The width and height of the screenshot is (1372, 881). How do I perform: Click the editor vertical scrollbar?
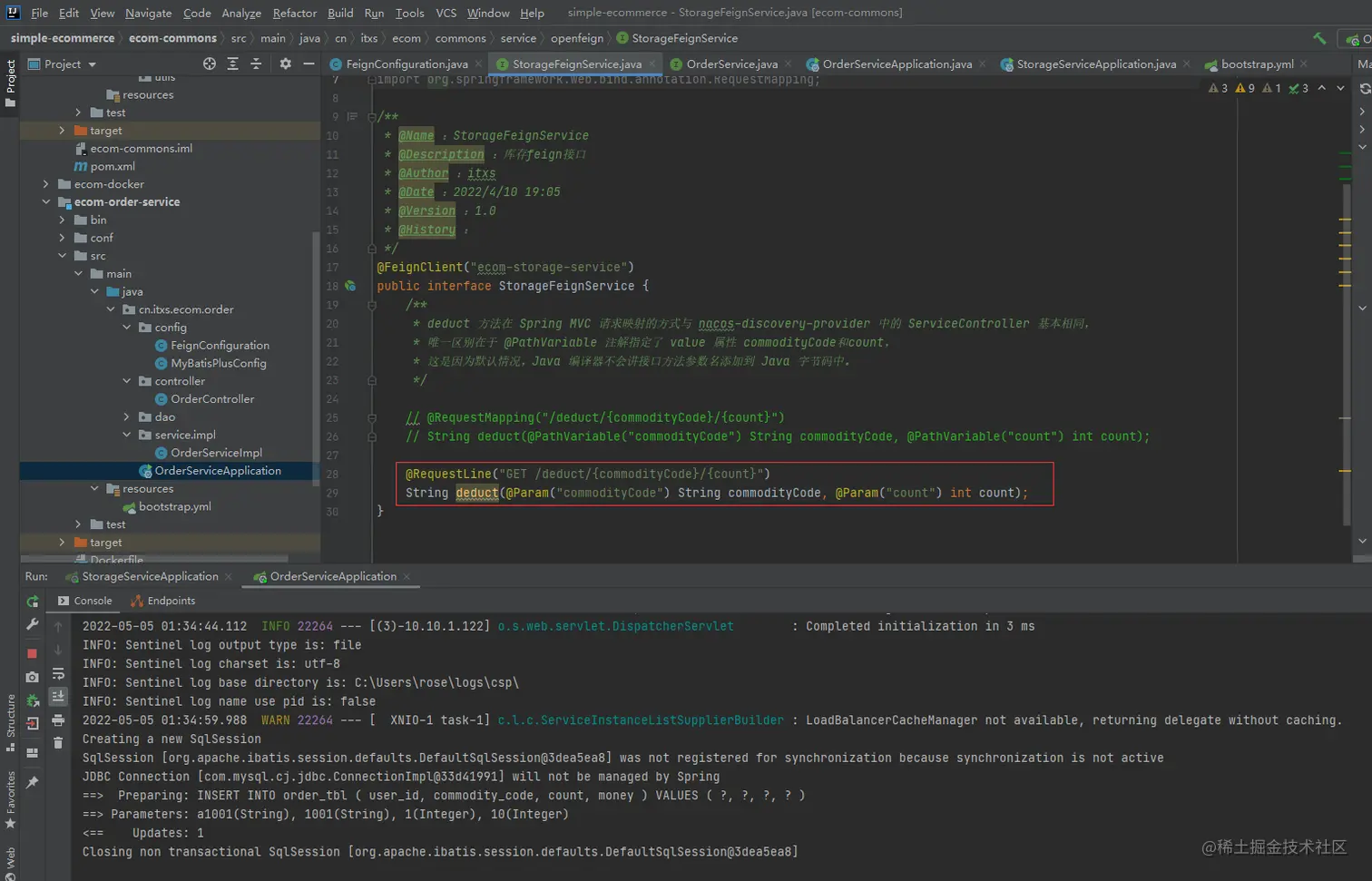[x=1346, y=354]
